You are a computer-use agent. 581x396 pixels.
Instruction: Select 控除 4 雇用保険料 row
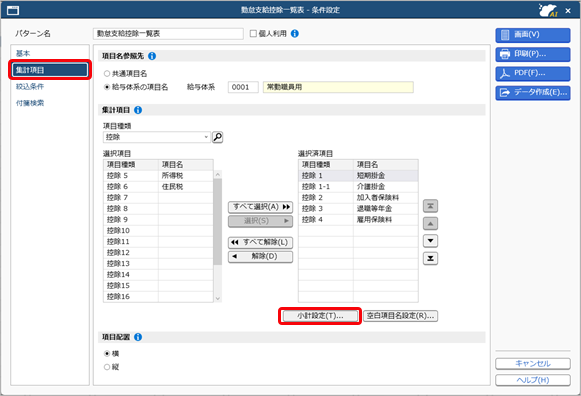(358, 220)
